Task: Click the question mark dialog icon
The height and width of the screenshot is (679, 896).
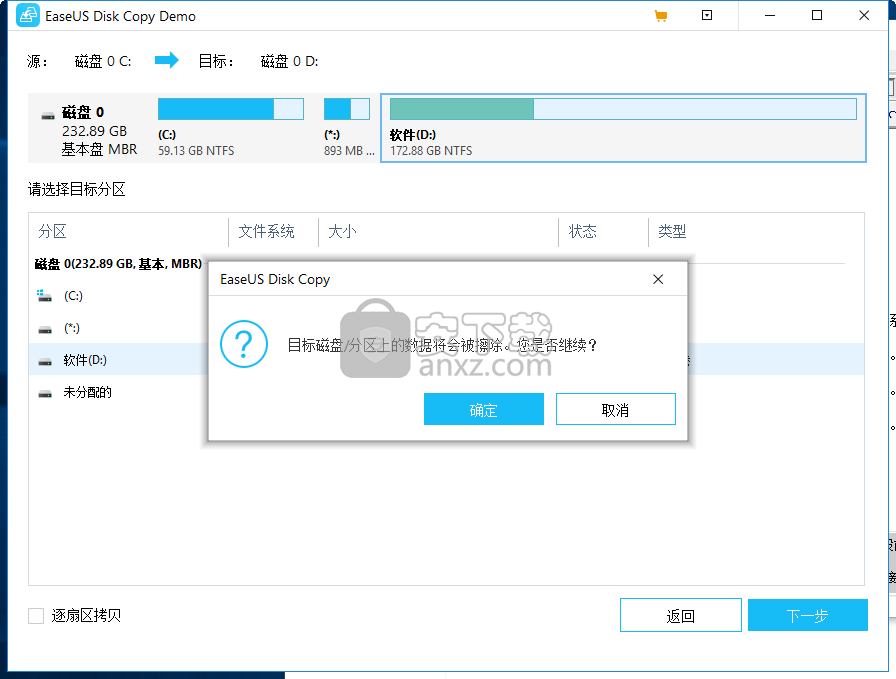Action: [244, 344]
